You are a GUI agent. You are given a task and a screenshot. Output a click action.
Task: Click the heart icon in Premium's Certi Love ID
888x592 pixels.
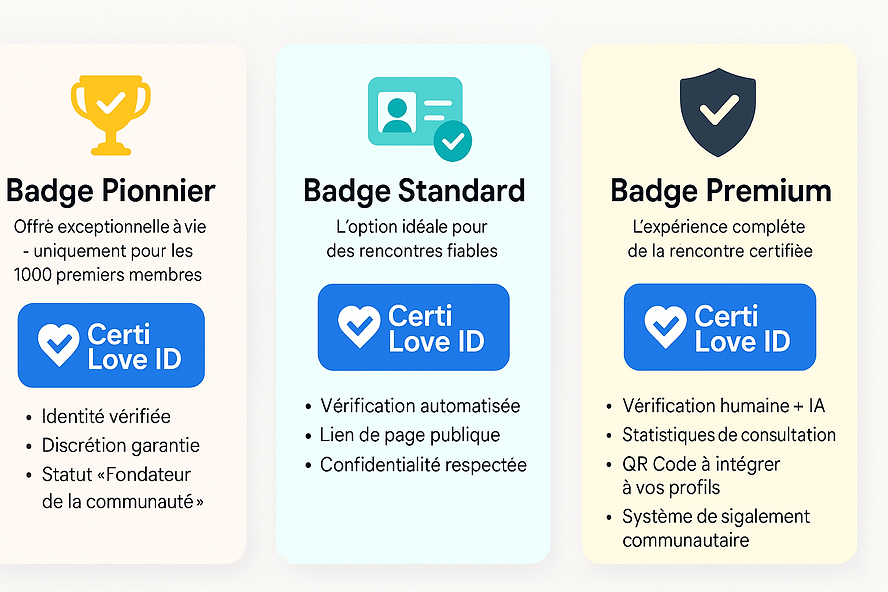tap(665, 326)
